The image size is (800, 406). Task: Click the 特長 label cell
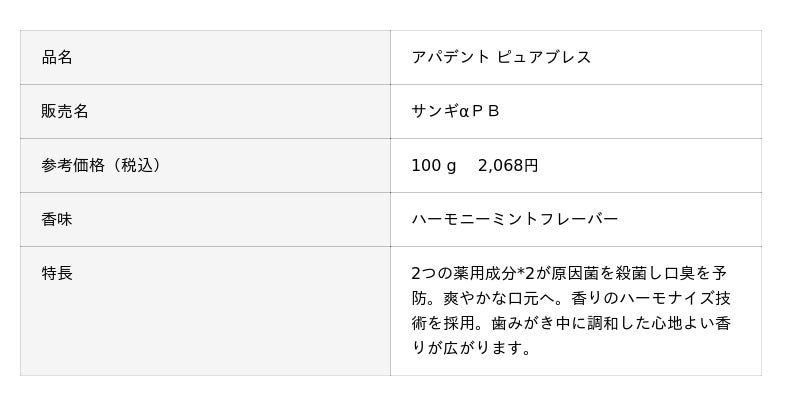pyautogui.click(x=57, y=273)
